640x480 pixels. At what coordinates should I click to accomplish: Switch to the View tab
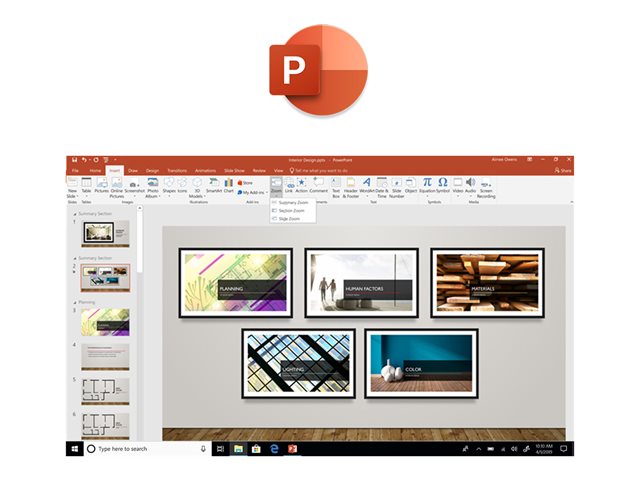coord(278,171)
